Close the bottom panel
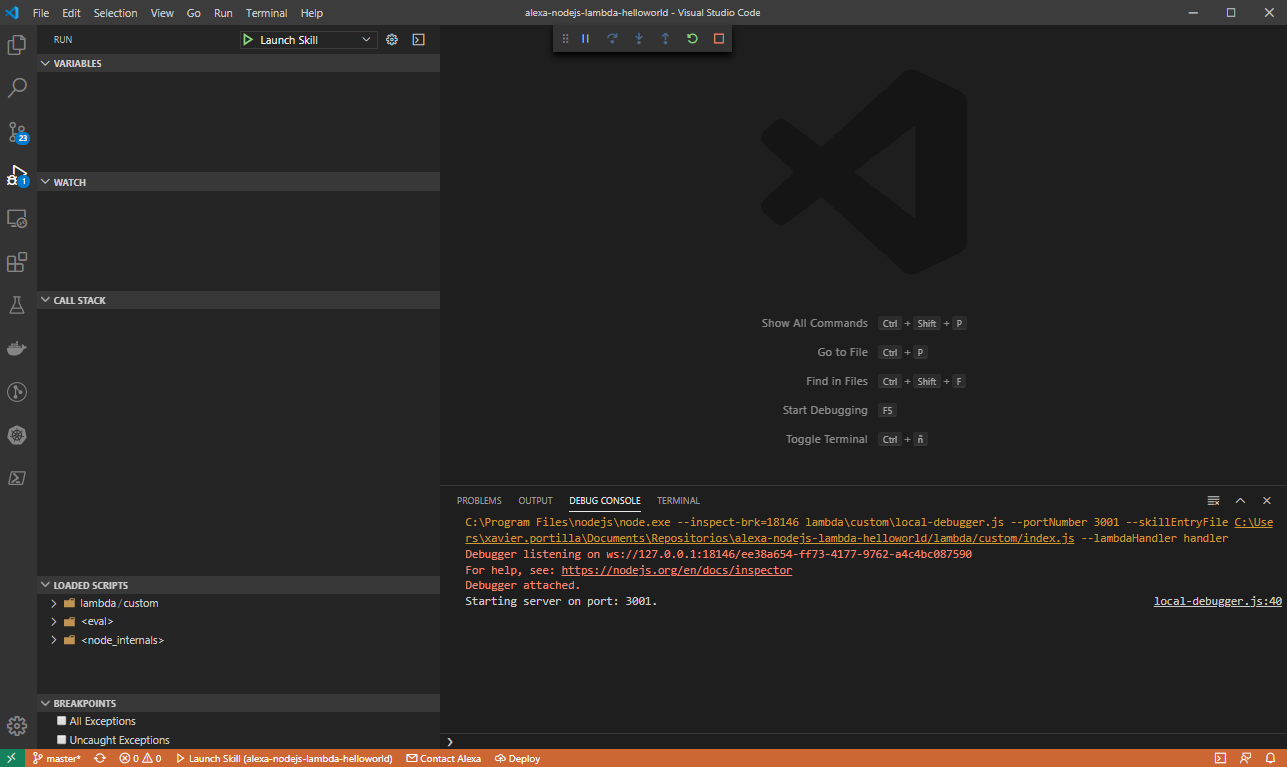 pyautogui.click(x=1266, y=500)
